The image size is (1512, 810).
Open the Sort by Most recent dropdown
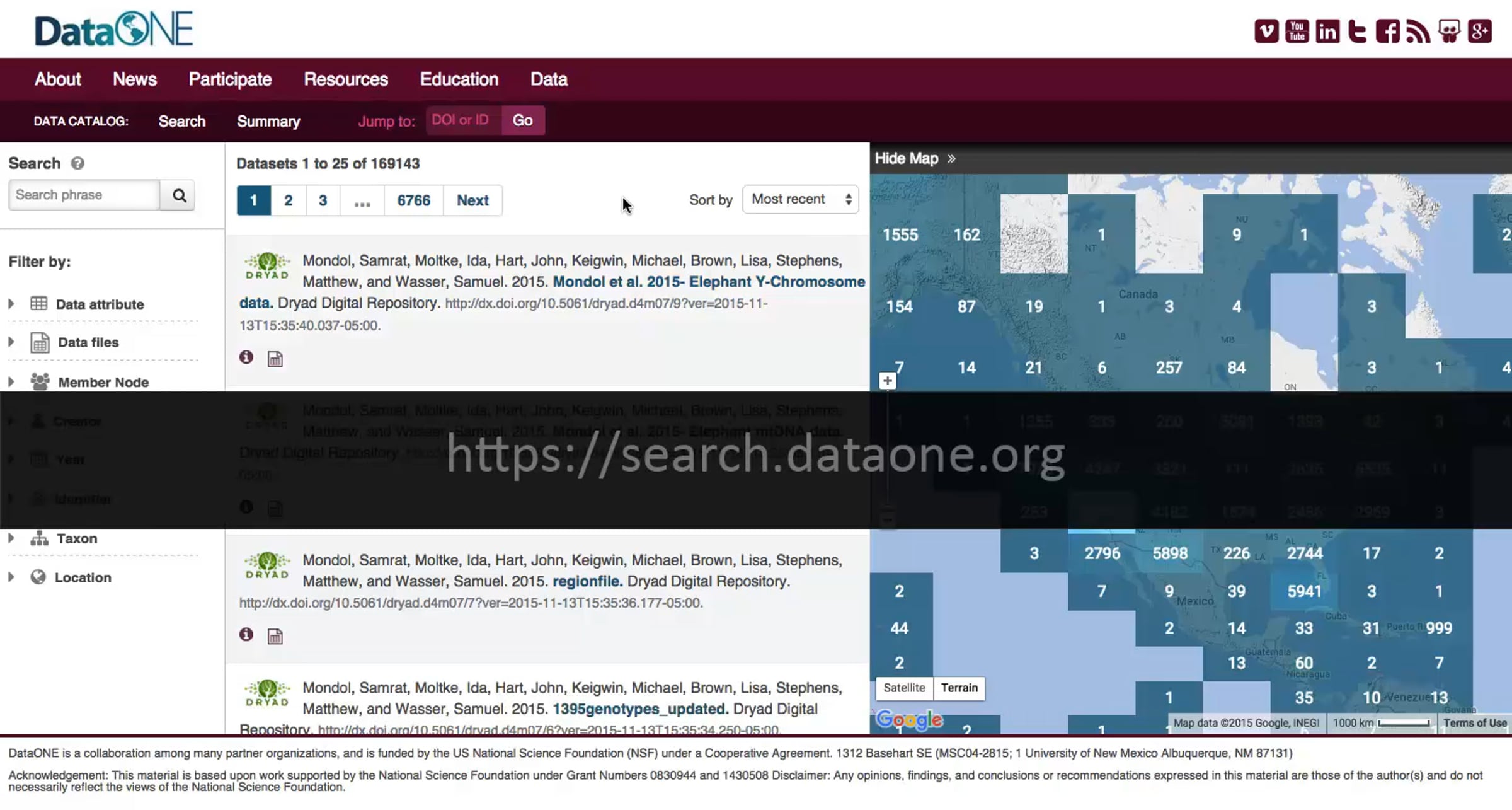(800, 199)
